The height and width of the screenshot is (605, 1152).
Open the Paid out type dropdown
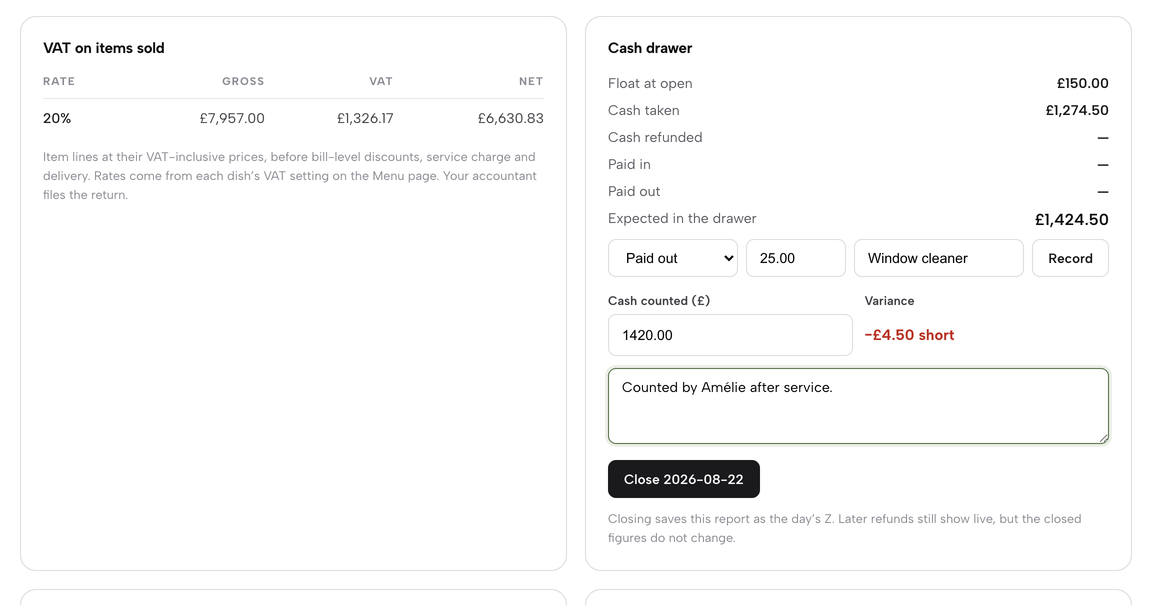click(672, 258)
